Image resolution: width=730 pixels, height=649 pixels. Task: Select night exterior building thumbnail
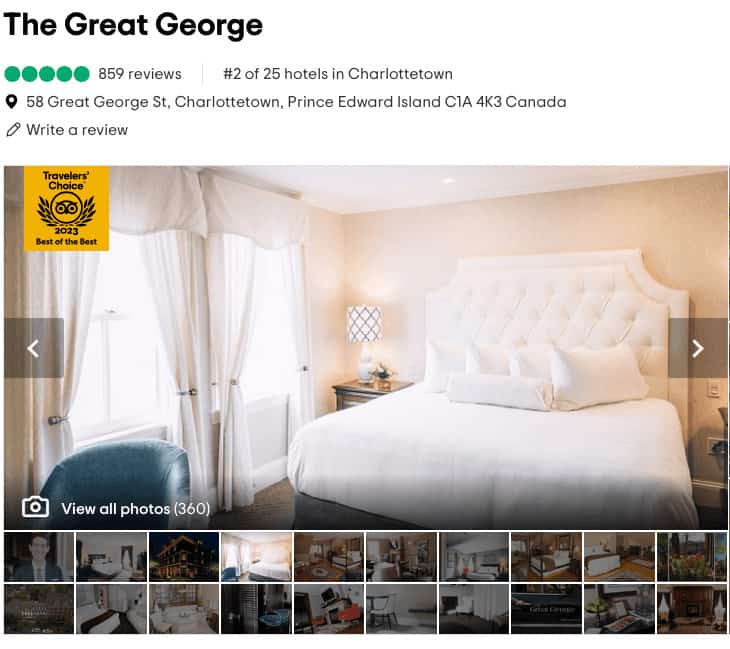184,557
